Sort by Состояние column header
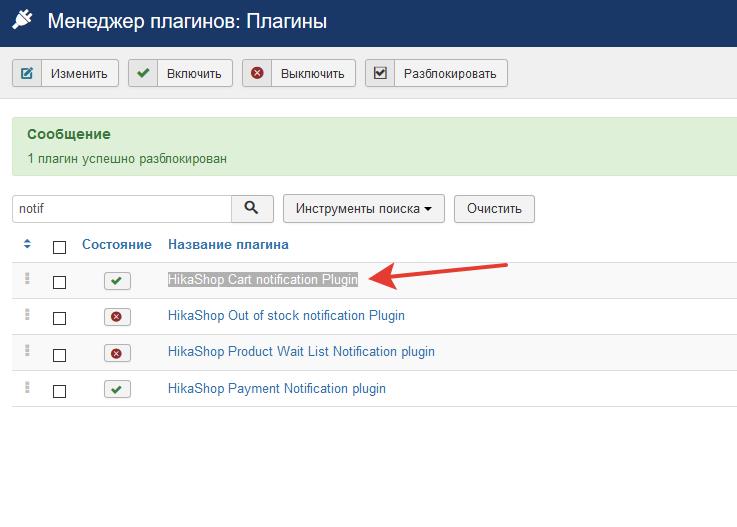This screenshot has height=527, width=737. 117,244
